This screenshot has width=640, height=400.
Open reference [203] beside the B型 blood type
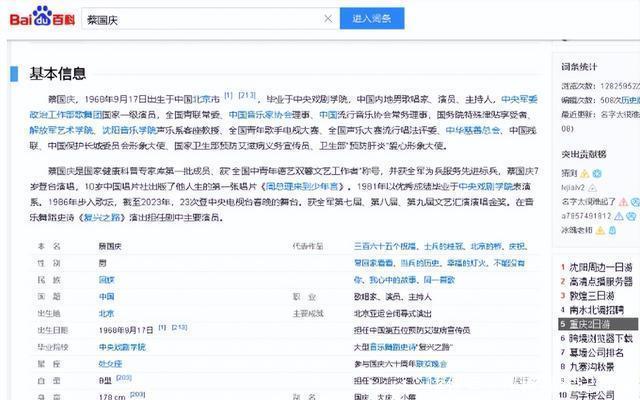124,378
